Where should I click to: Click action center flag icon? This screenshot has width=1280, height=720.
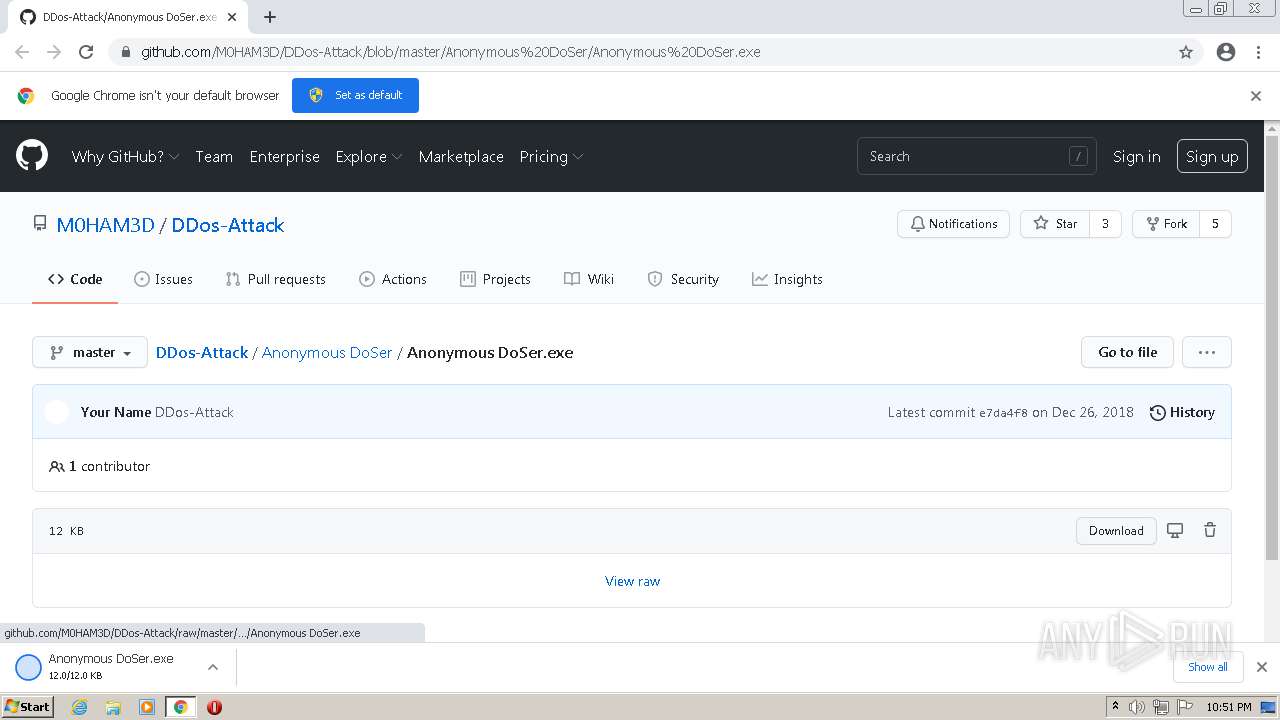tap(1185, 707)
